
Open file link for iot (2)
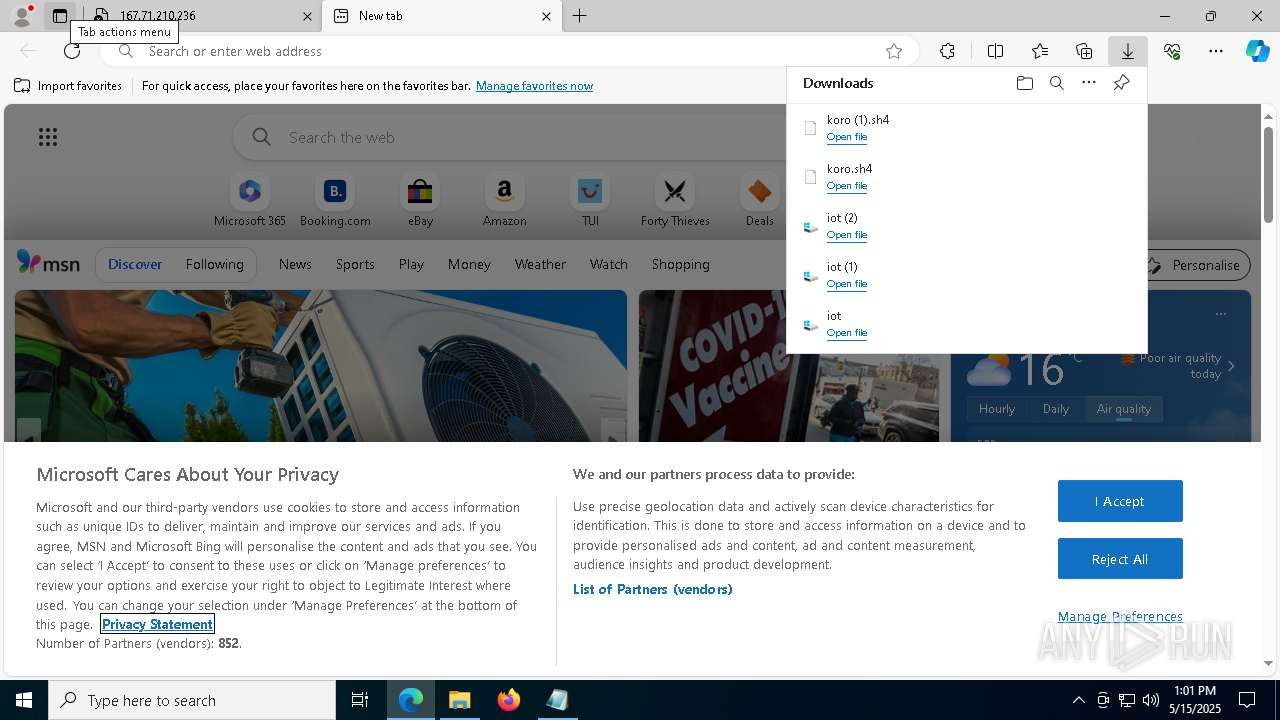pyautogui.click(x=847, y=235)
